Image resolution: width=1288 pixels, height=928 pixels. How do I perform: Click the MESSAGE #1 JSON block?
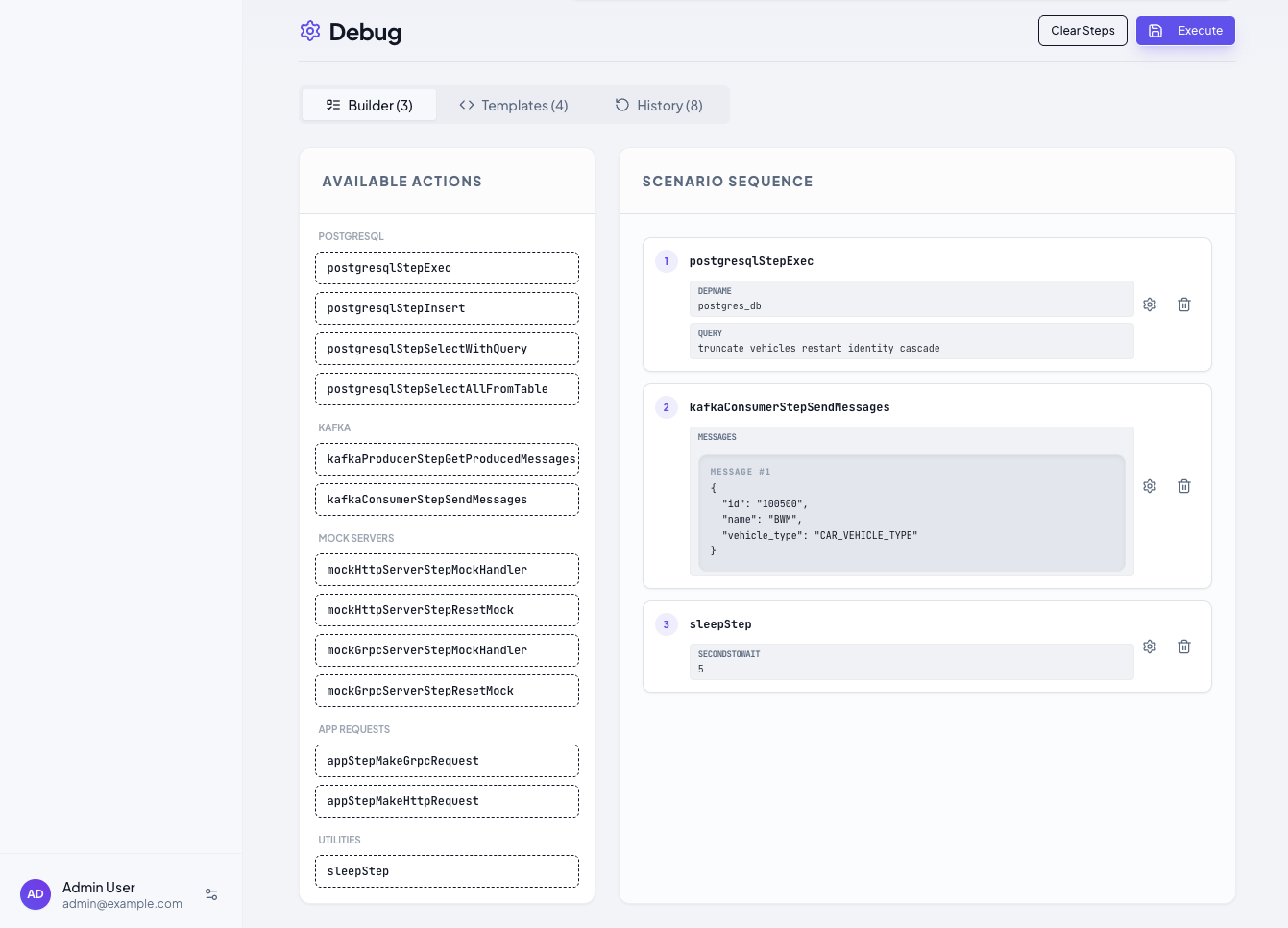point(911,513)
